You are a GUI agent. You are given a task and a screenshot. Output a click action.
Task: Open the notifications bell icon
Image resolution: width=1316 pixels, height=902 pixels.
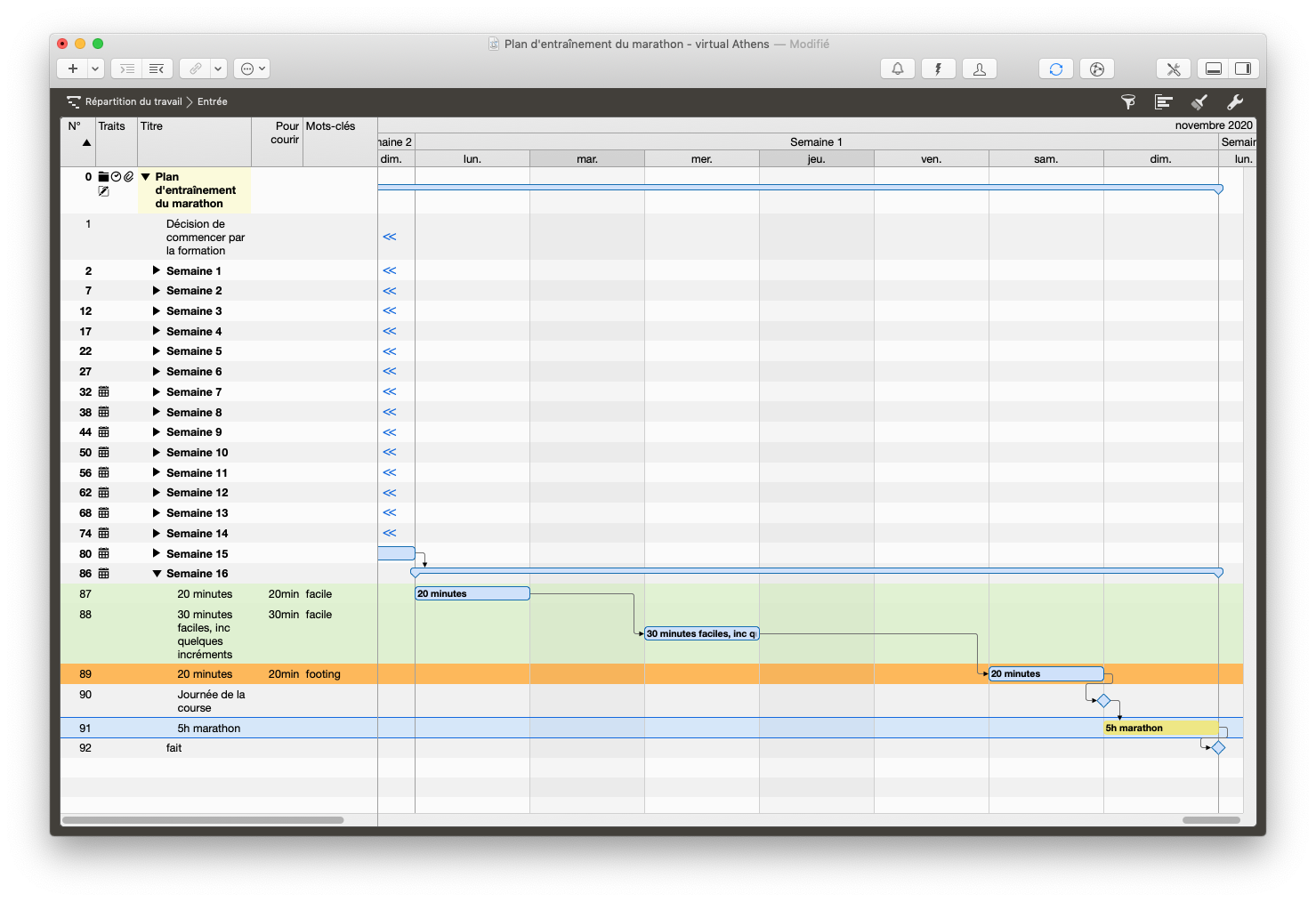(897, 68)
